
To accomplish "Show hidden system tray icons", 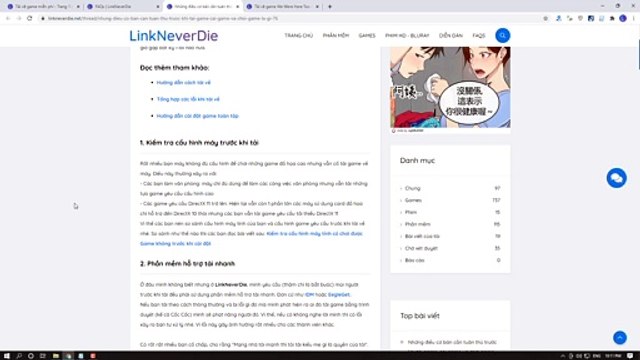I will (563, 356).
